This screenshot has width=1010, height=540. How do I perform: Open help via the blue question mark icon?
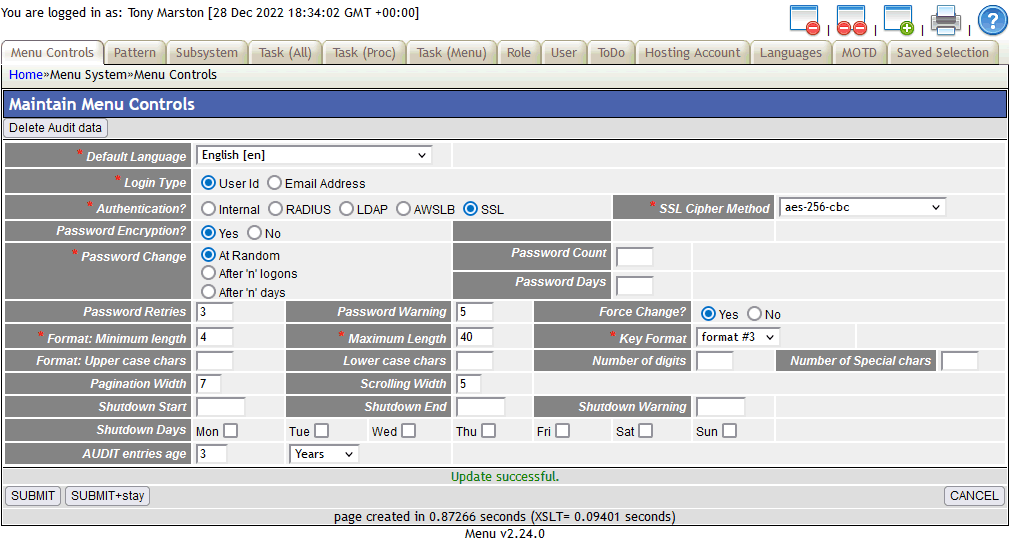coord(991,20)
